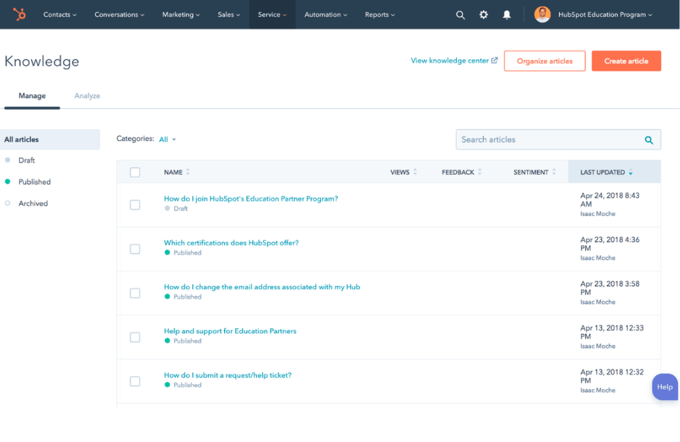Click the Knowledge page heading

[x=42, y=62]
